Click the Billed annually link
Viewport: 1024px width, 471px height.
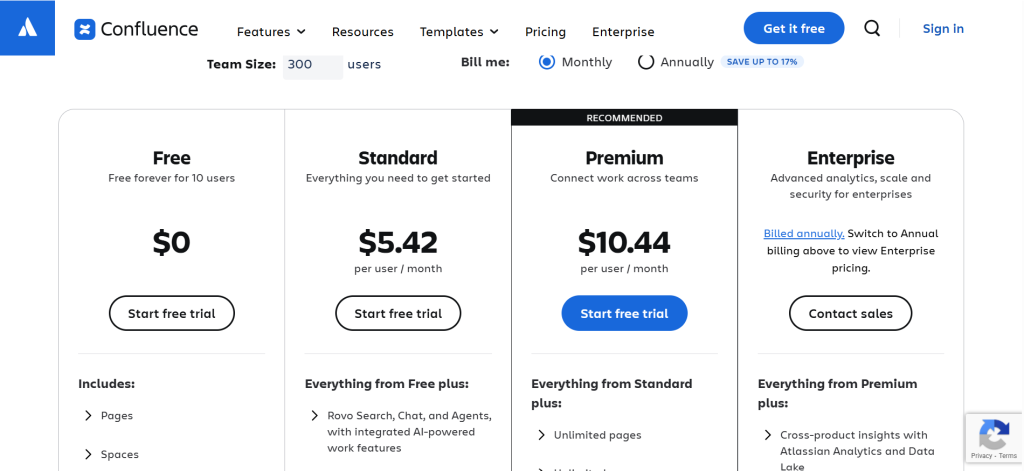pos(804,233)
